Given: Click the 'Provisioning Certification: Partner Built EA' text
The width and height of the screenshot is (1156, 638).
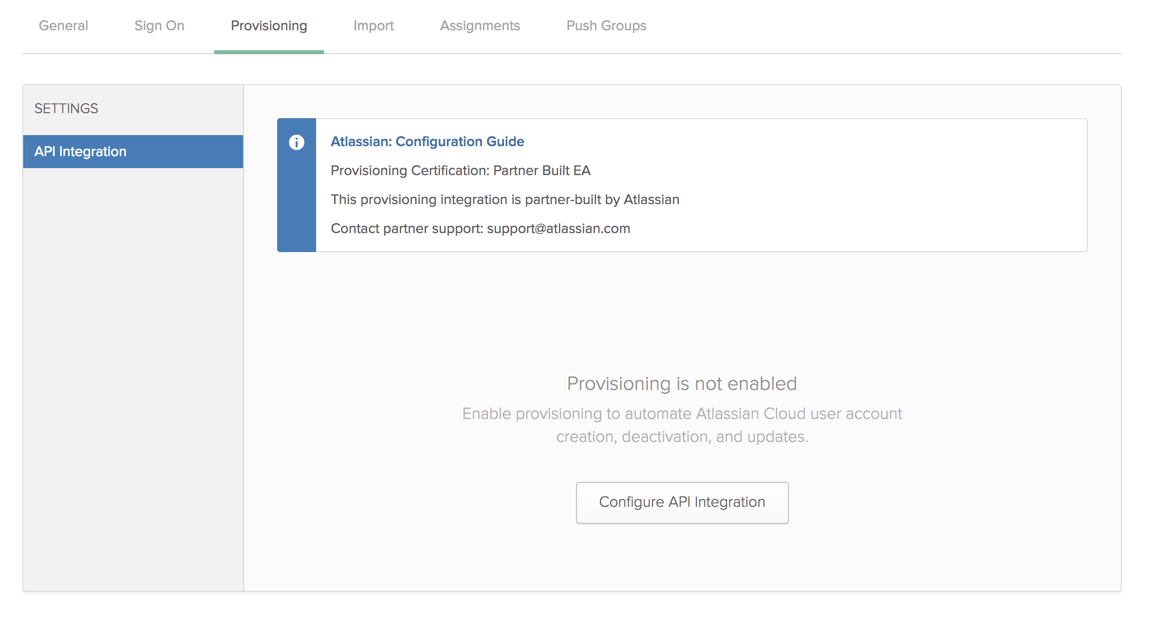Looking at the screenshot, I should tap(461, 170).
